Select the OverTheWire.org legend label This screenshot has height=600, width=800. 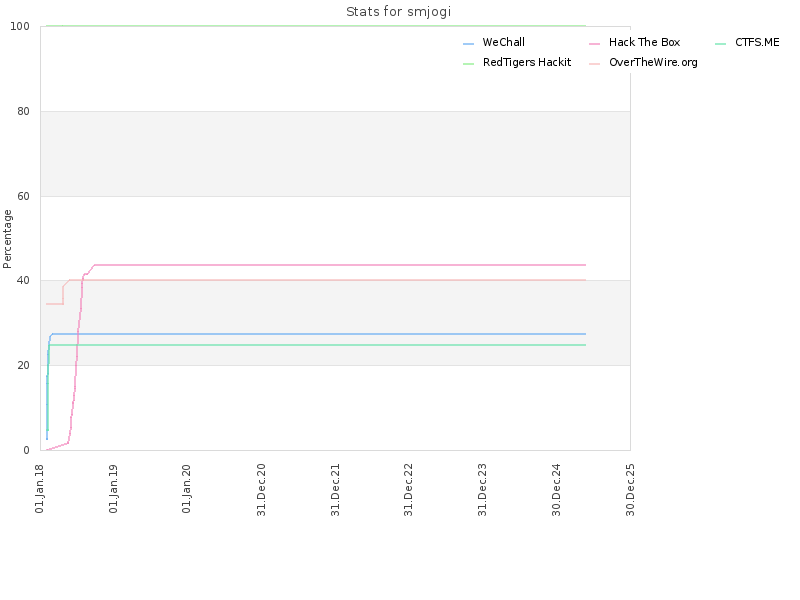coord(653,62)
